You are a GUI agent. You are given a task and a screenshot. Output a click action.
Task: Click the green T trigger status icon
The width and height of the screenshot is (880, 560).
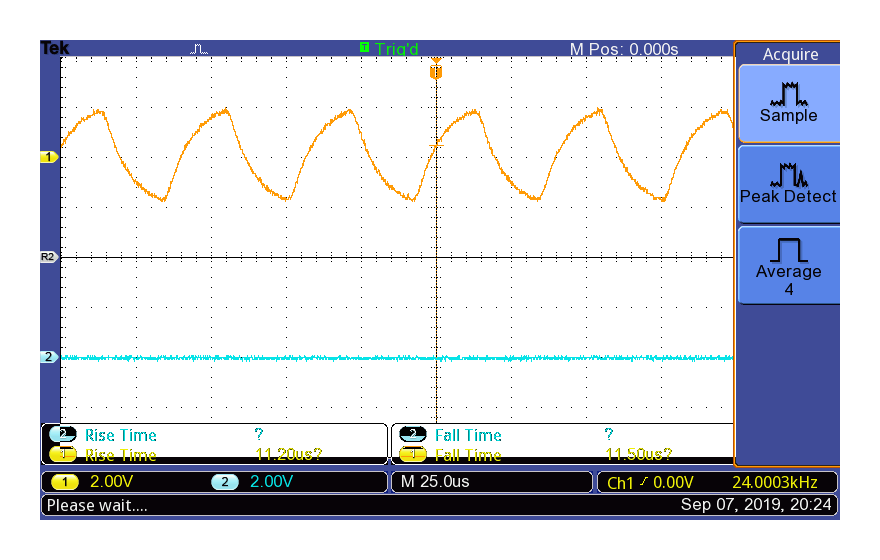tap(364, 47)
